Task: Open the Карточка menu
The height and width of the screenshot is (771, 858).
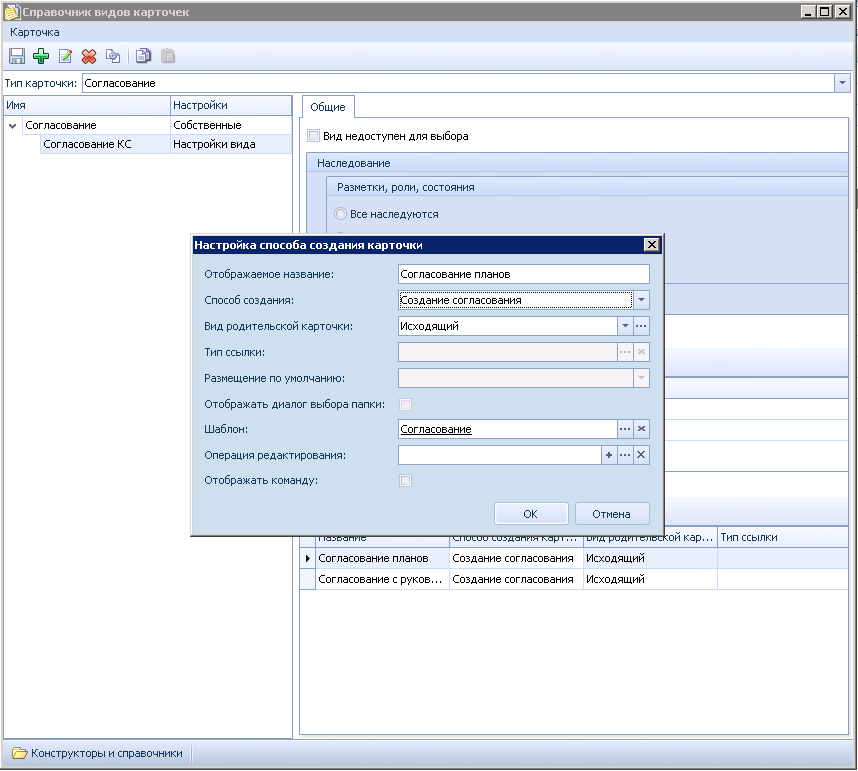Action: 34,32
